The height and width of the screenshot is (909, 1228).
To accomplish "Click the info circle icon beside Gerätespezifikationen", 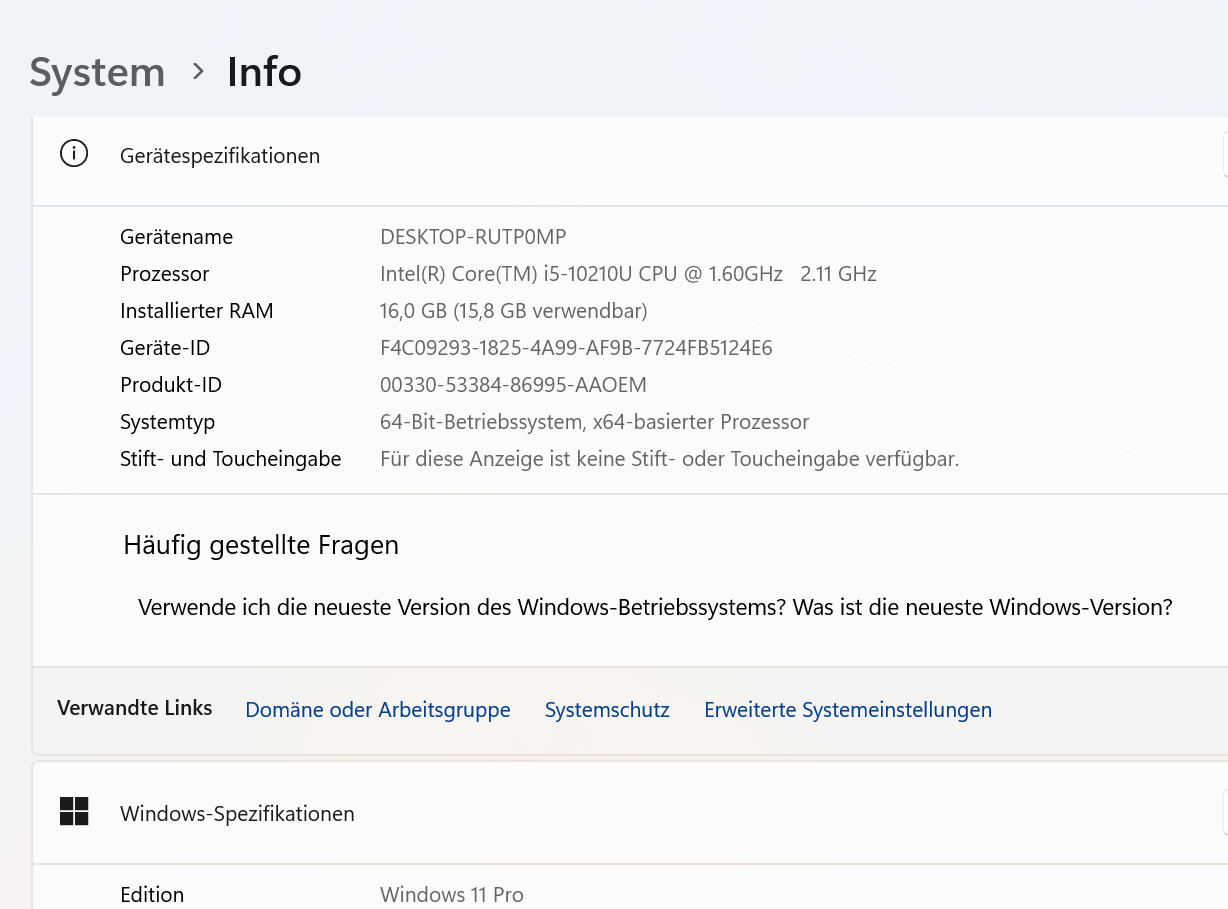I will pos(74,154).
